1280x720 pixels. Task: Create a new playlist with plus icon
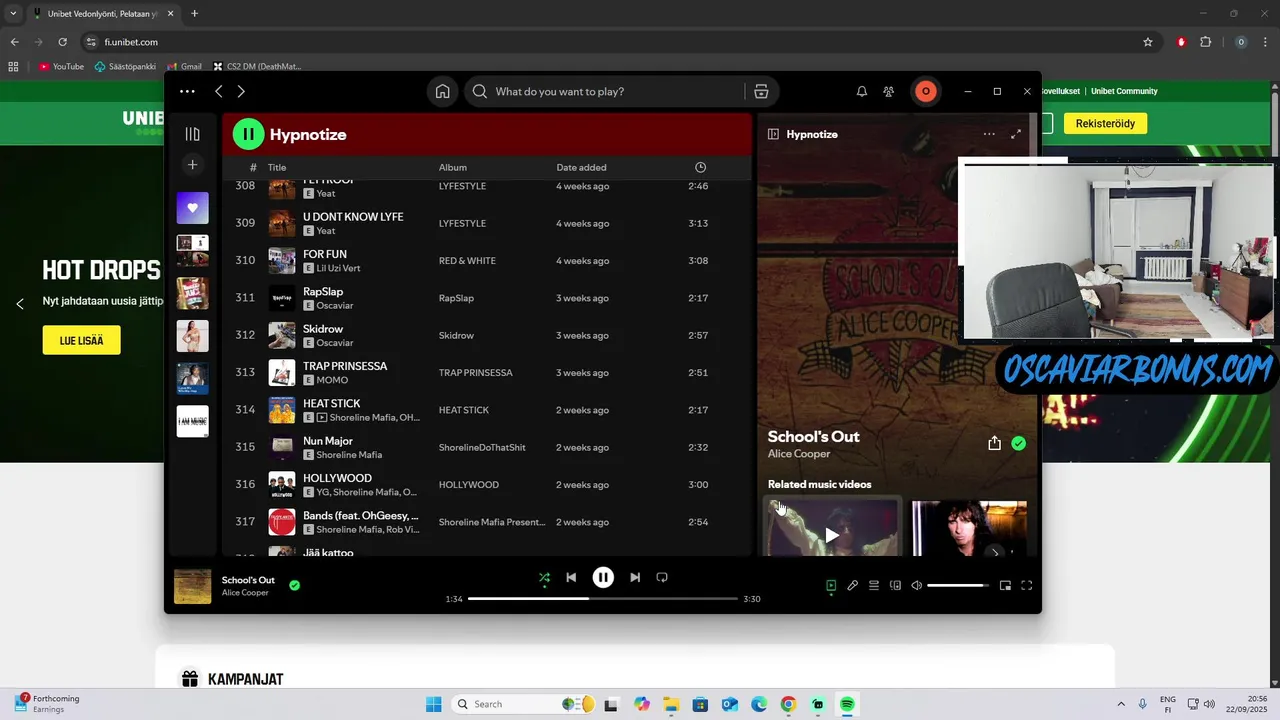[193, 165]
